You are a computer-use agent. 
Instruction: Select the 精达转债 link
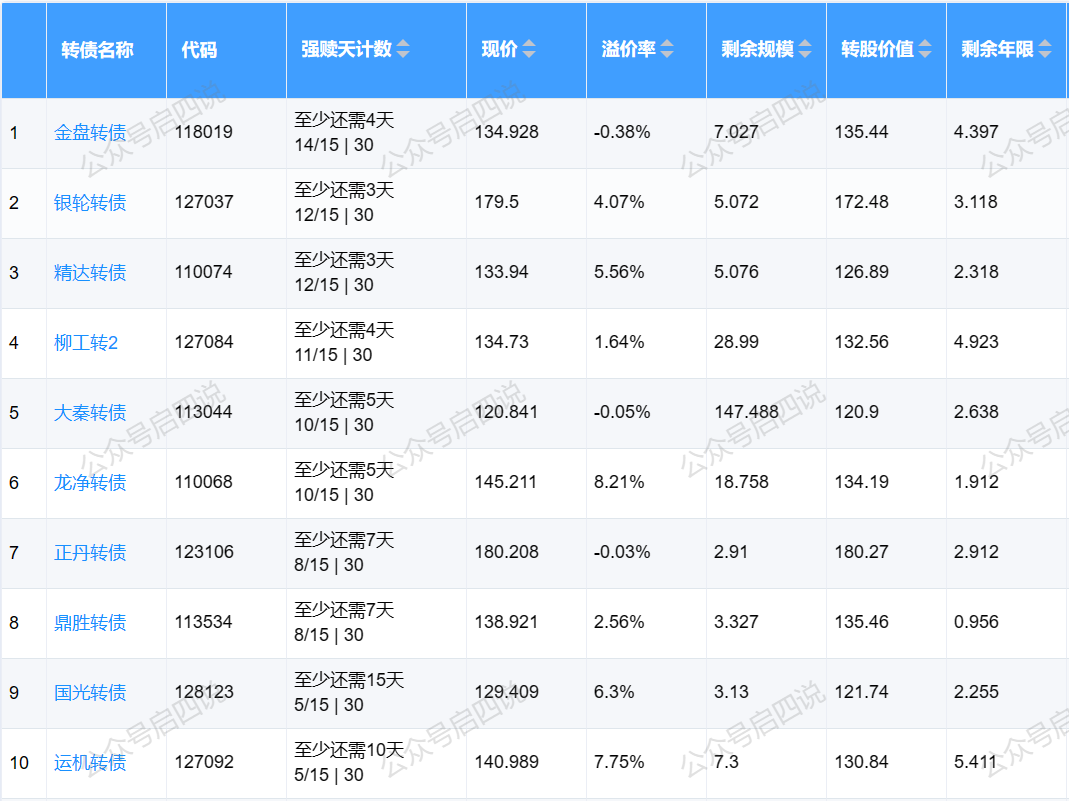90,273
